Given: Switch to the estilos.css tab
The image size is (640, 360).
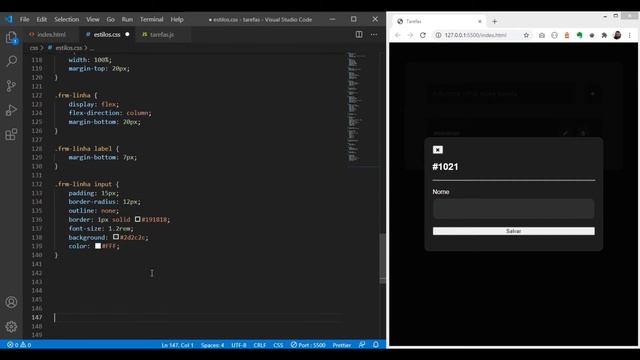Looking at the screenshot, I should [x=107, y=35].
